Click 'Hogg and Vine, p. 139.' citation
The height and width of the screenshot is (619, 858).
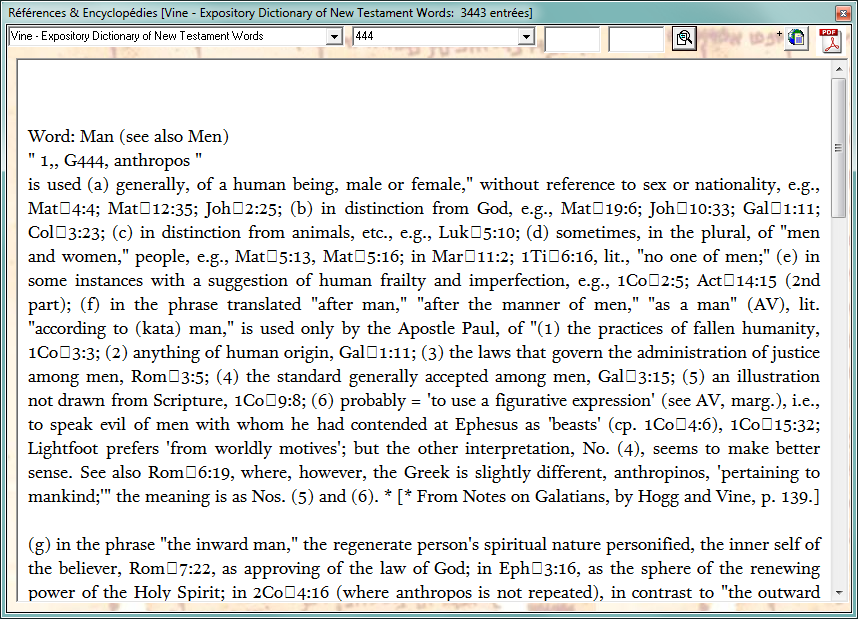click(x=725, y=496)
